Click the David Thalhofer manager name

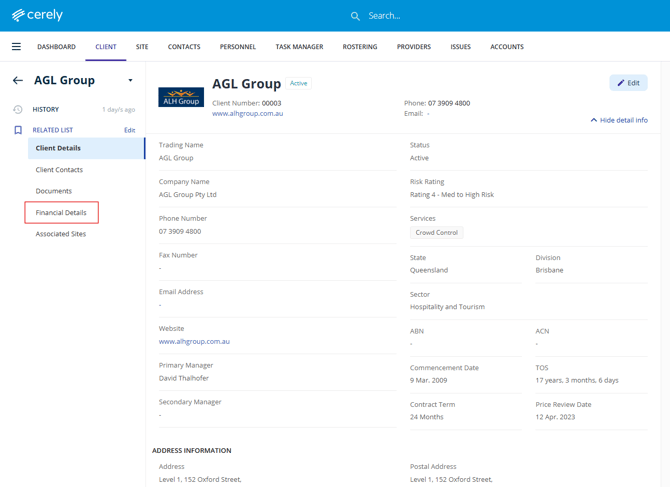184,378
